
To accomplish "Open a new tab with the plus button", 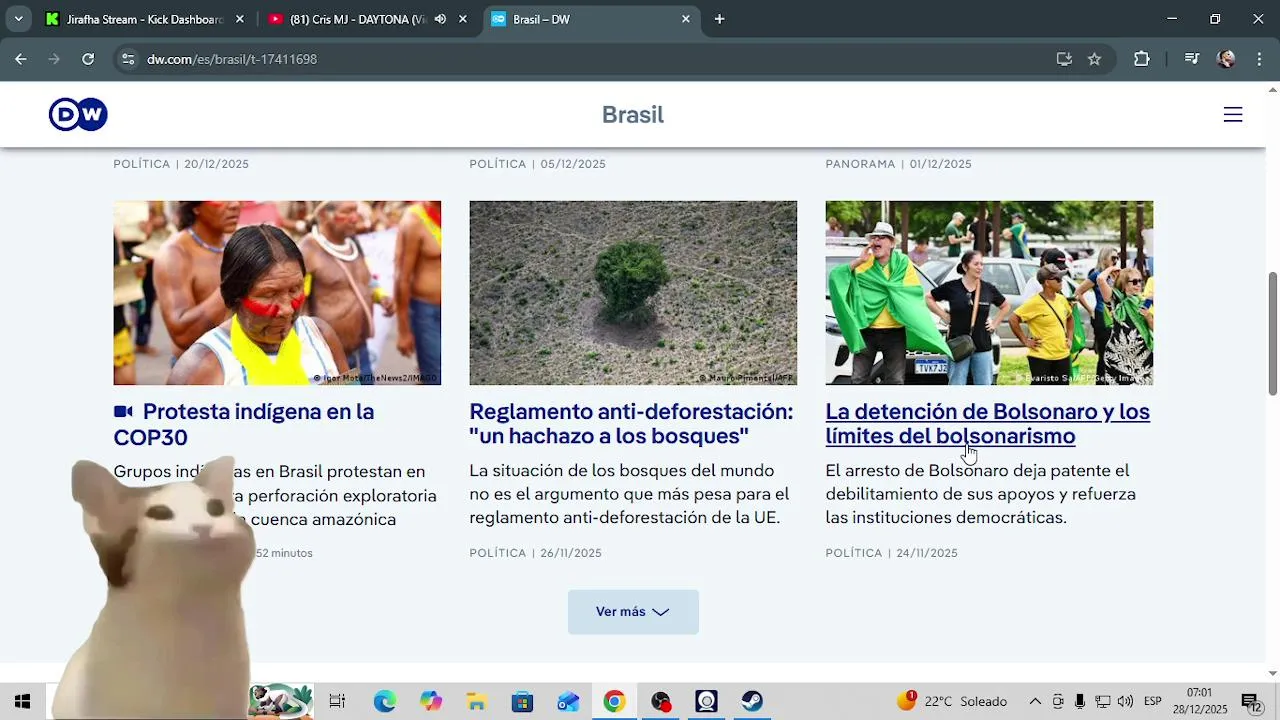I will 719,19.
